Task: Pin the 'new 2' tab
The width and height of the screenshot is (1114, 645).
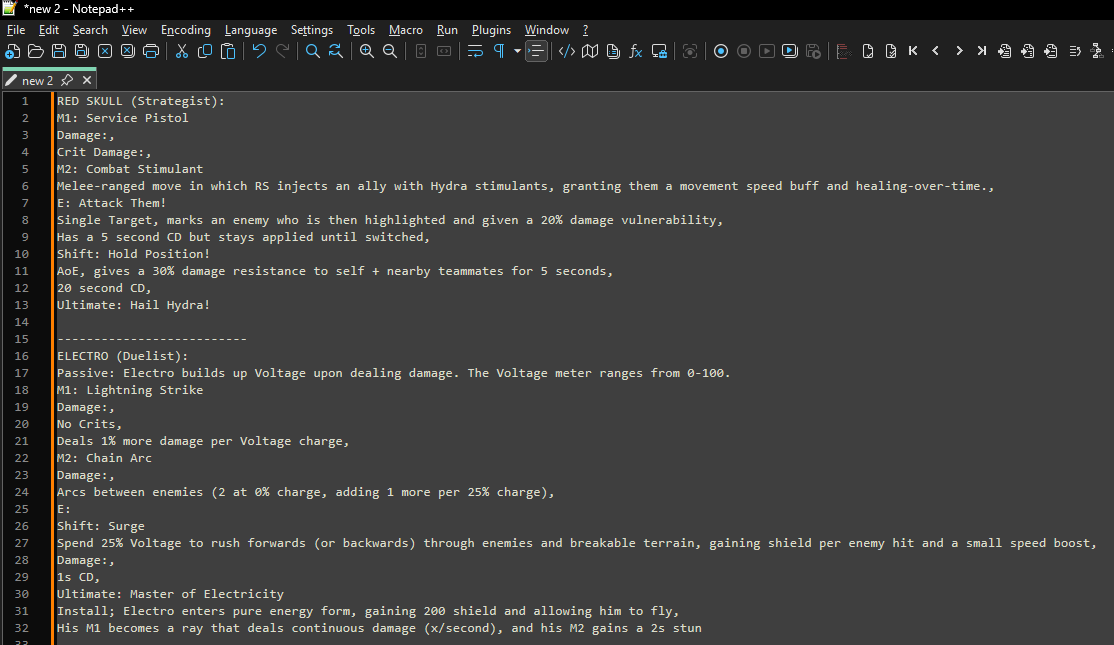Action: pyautogui.click(x=67, y=80)
